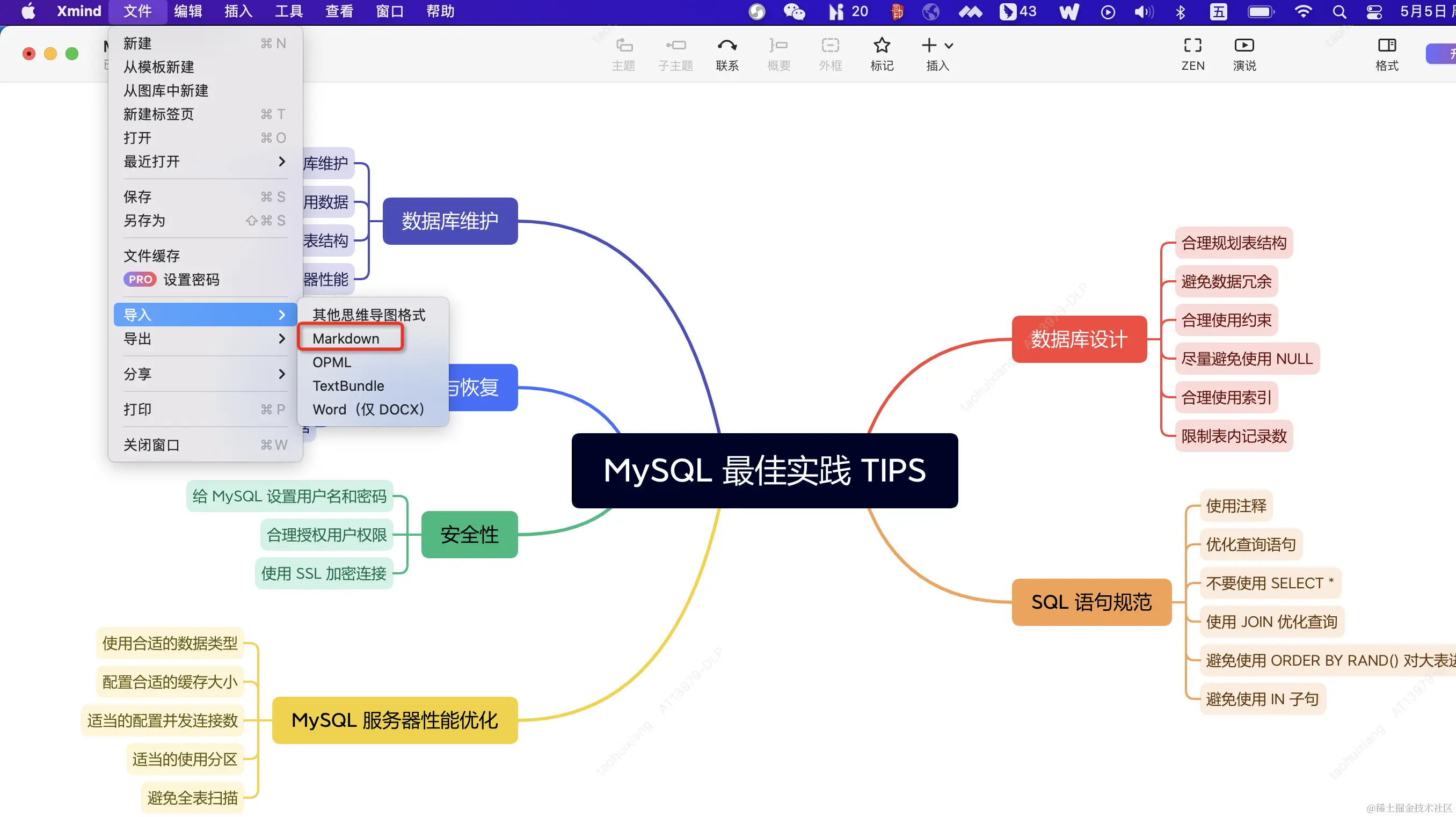The image size is (1456, 817).
Task: Choose 新建 (New) from File menu
Action: click(205, 43)
